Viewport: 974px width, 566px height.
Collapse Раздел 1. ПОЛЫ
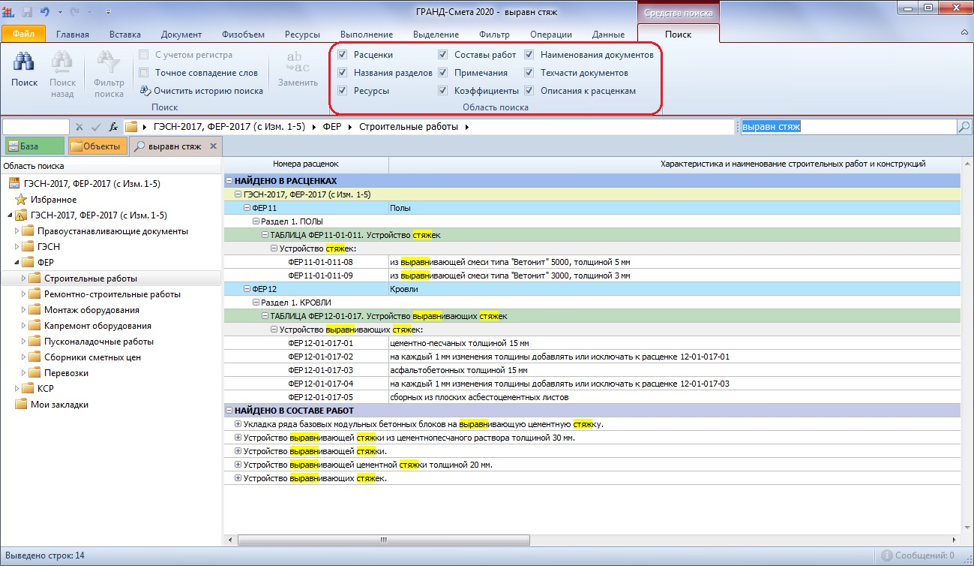[255, 221]
